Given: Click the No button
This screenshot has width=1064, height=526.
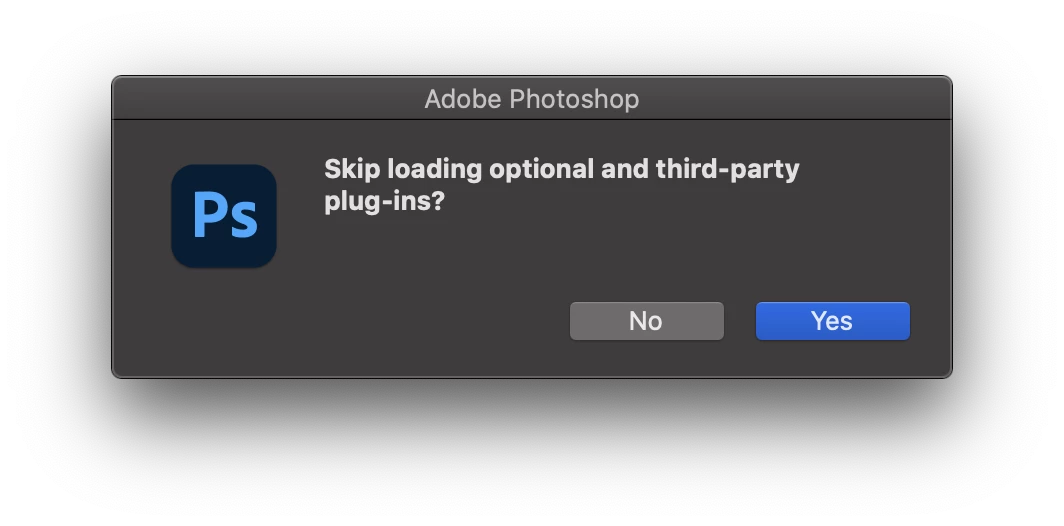Looking at the screenshot, I should 646,321.
